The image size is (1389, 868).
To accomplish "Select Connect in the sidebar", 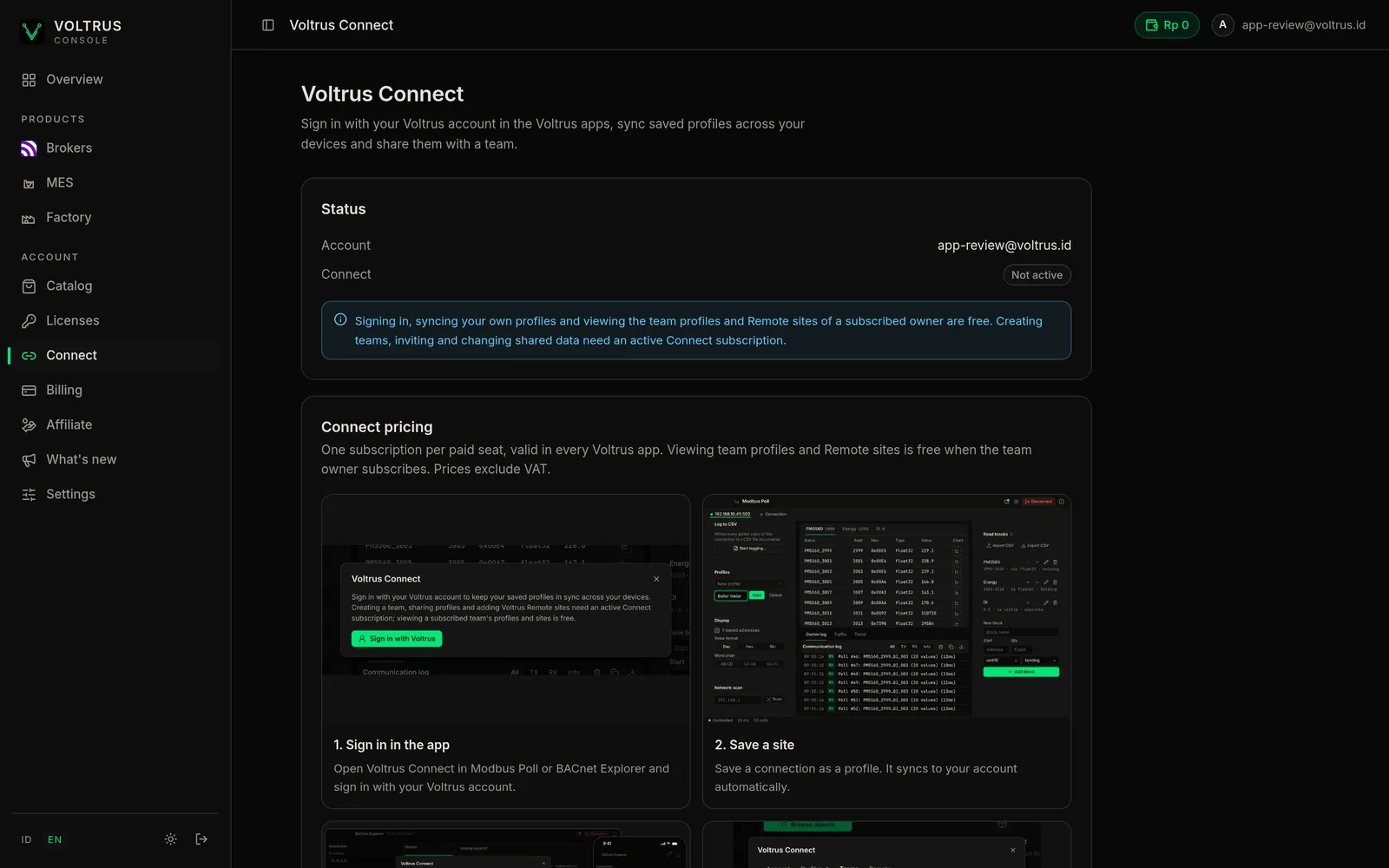I will click(x=115, y=356).
